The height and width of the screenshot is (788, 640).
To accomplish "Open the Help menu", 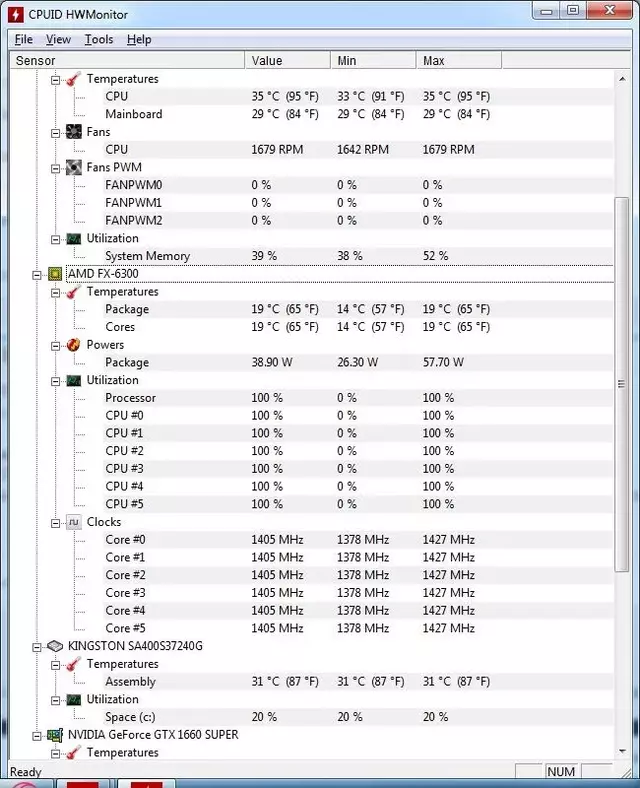I will tap(139, 39).
